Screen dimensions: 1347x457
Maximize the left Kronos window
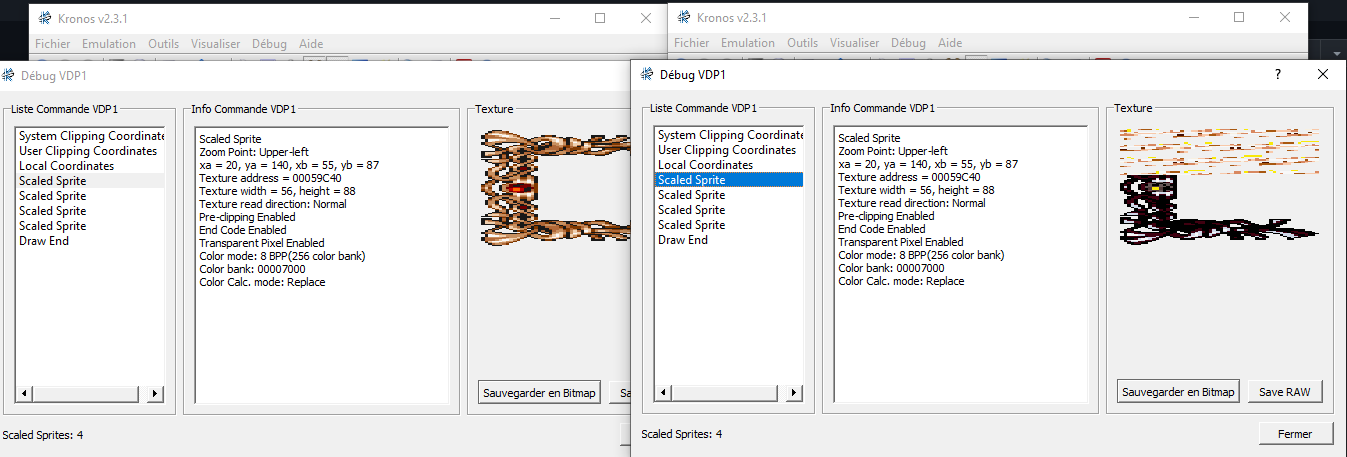click(x=600, y=18)
